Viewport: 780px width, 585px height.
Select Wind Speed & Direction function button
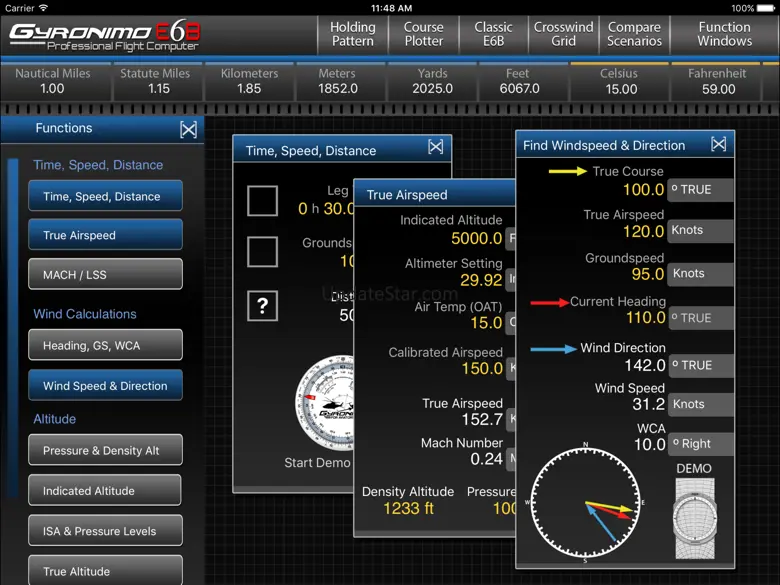pyautogui.click(x=105, y=386)
